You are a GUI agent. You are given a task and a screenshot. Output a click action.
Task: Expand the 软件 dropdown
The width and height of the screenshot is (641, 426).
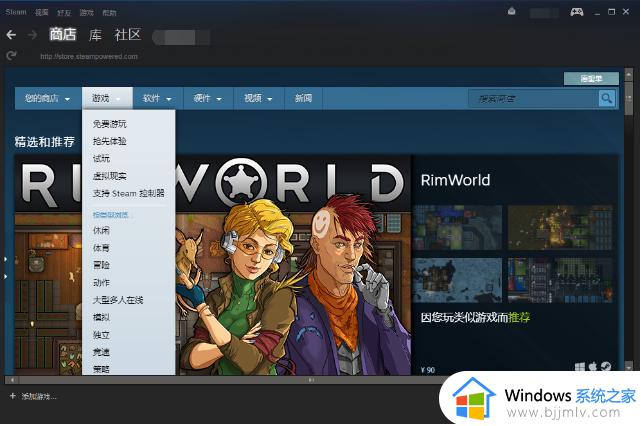pos(157,99)
